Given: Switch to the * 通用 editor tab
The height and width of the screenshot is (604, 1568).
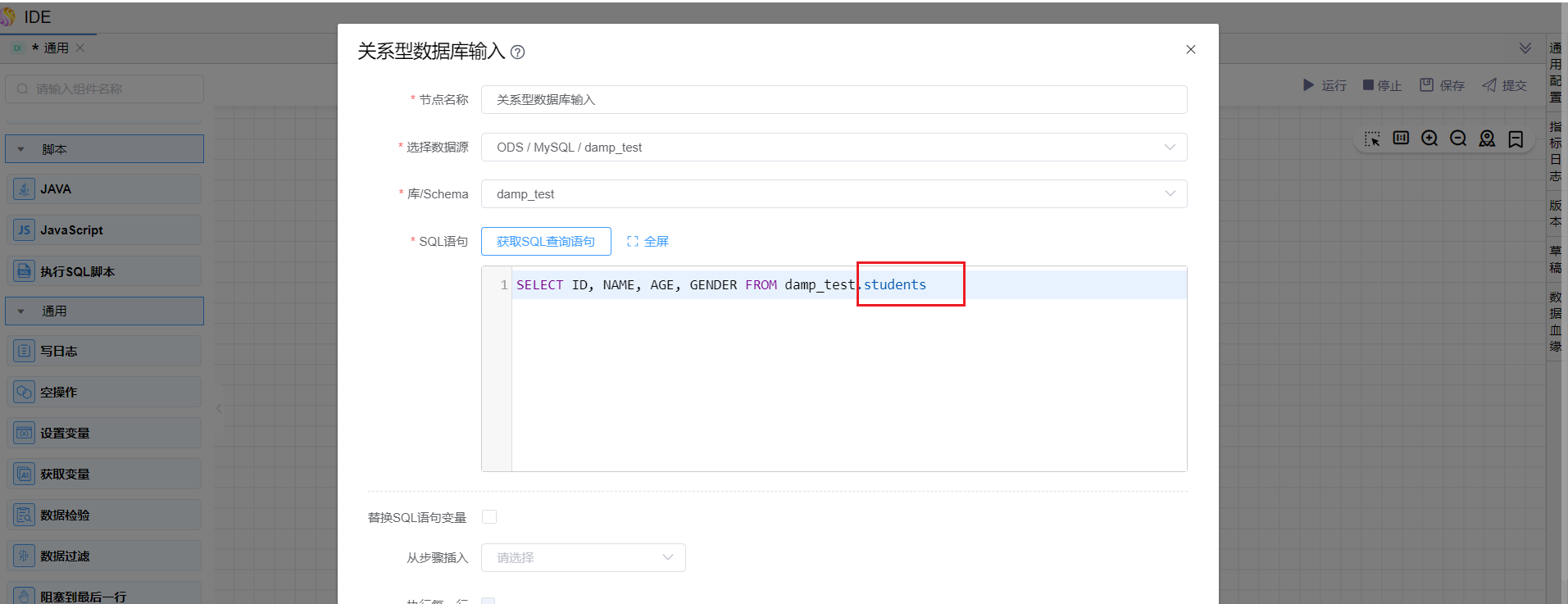Looking at the screenshot, I should tap(49, 48).
